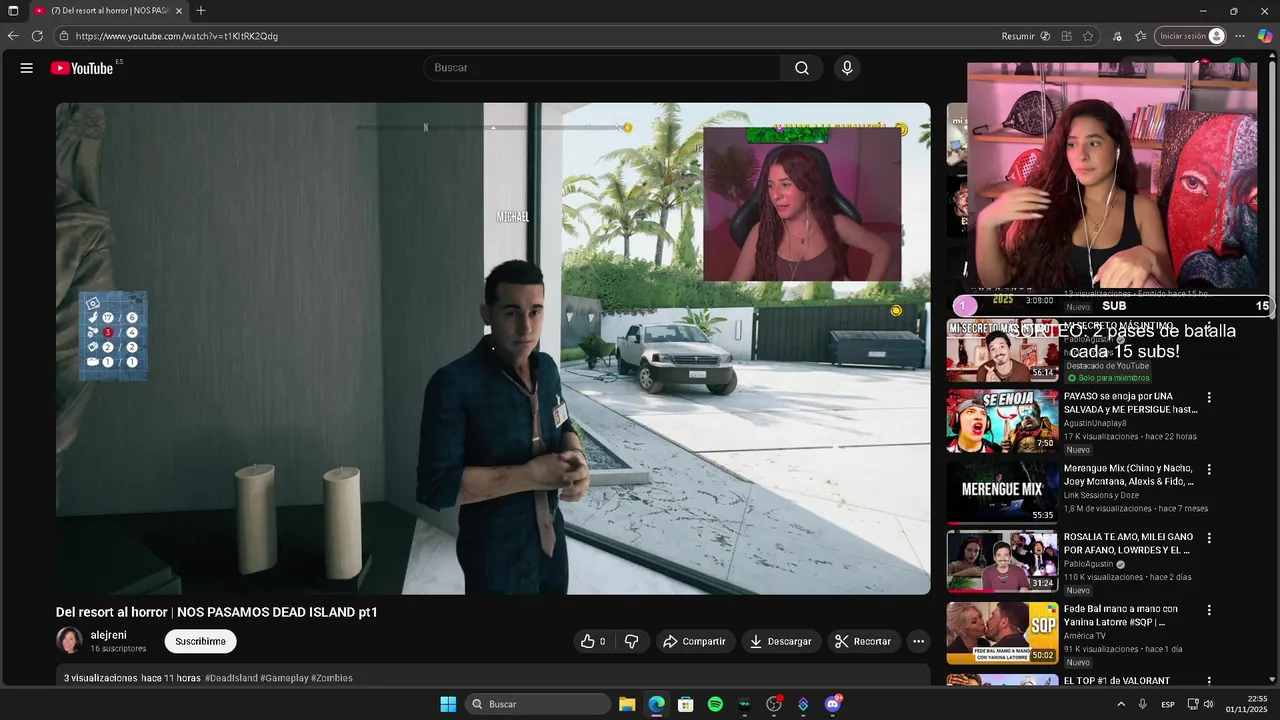1280x720 pixels.
Task: Focus the browser address bar URL
Action: pyautogui.click(x=530, y=36)
